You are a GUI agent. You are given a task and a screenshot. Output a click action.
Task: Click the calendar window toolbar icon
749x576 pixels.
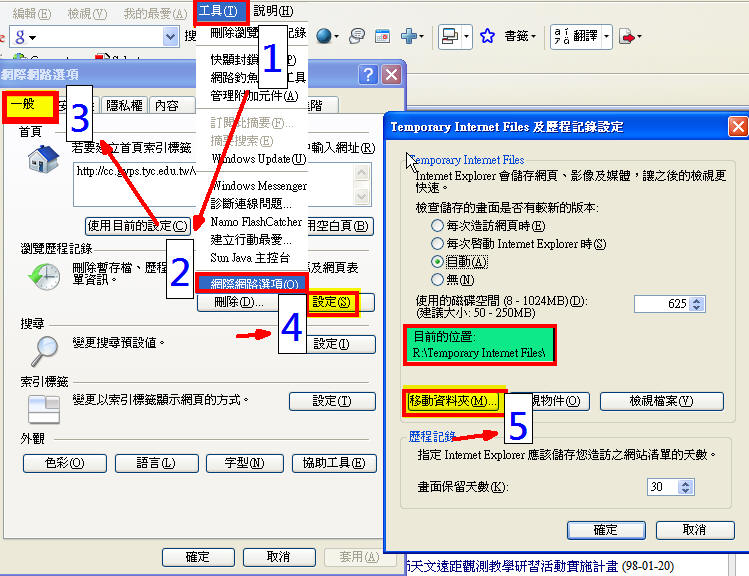(382, 36)
